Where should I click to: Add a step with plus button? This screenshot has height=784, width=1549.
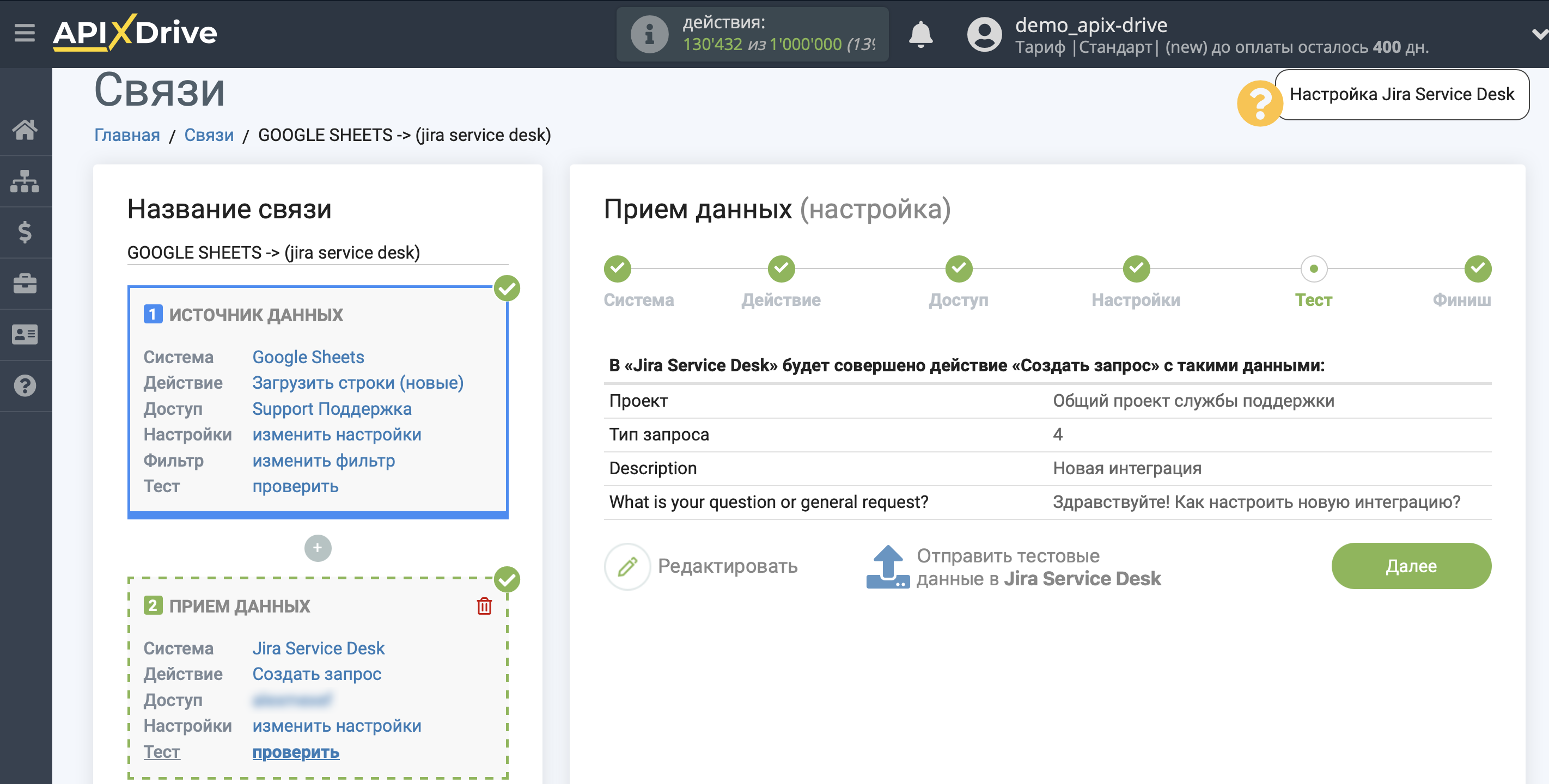(x=318, y=548)
